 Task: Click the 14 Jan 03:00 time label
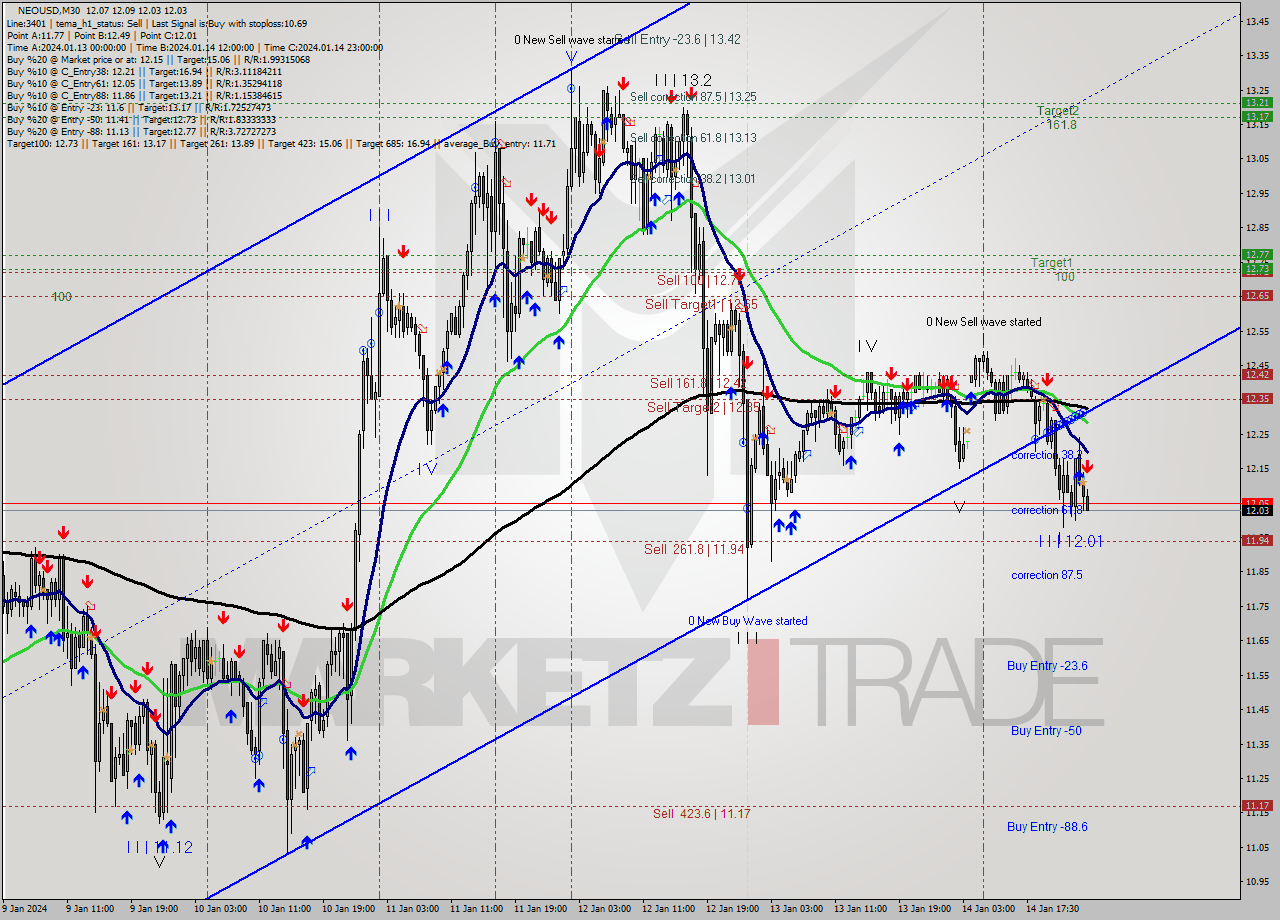click(x=990, y=909)
